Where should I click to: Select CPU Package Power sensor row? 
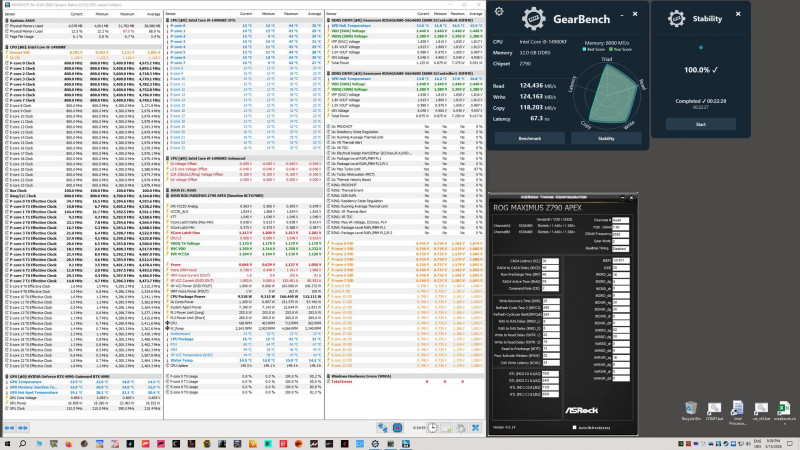pos(244,296)
